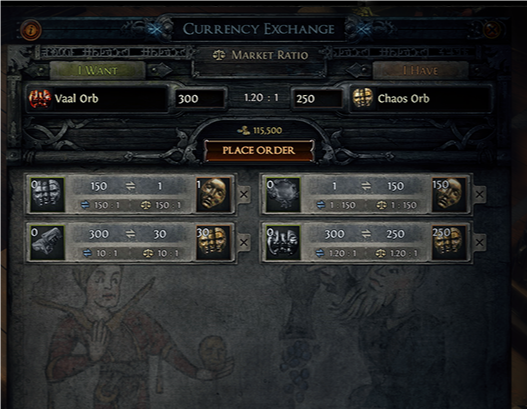The height and width of the screenshot is (409, 527).
Task: Open the I Want currency selector
Action: click(97, 70)
